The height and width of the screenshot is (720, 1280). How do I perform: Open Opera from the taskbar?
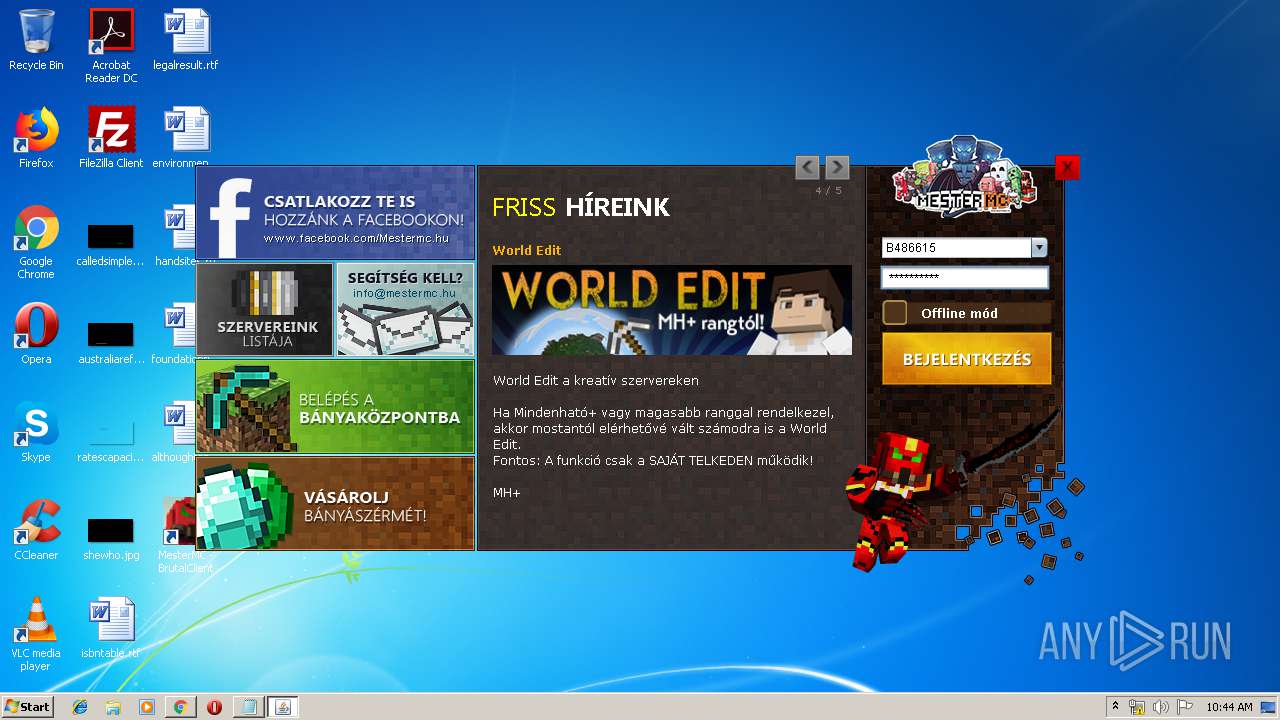pos(214,707)
